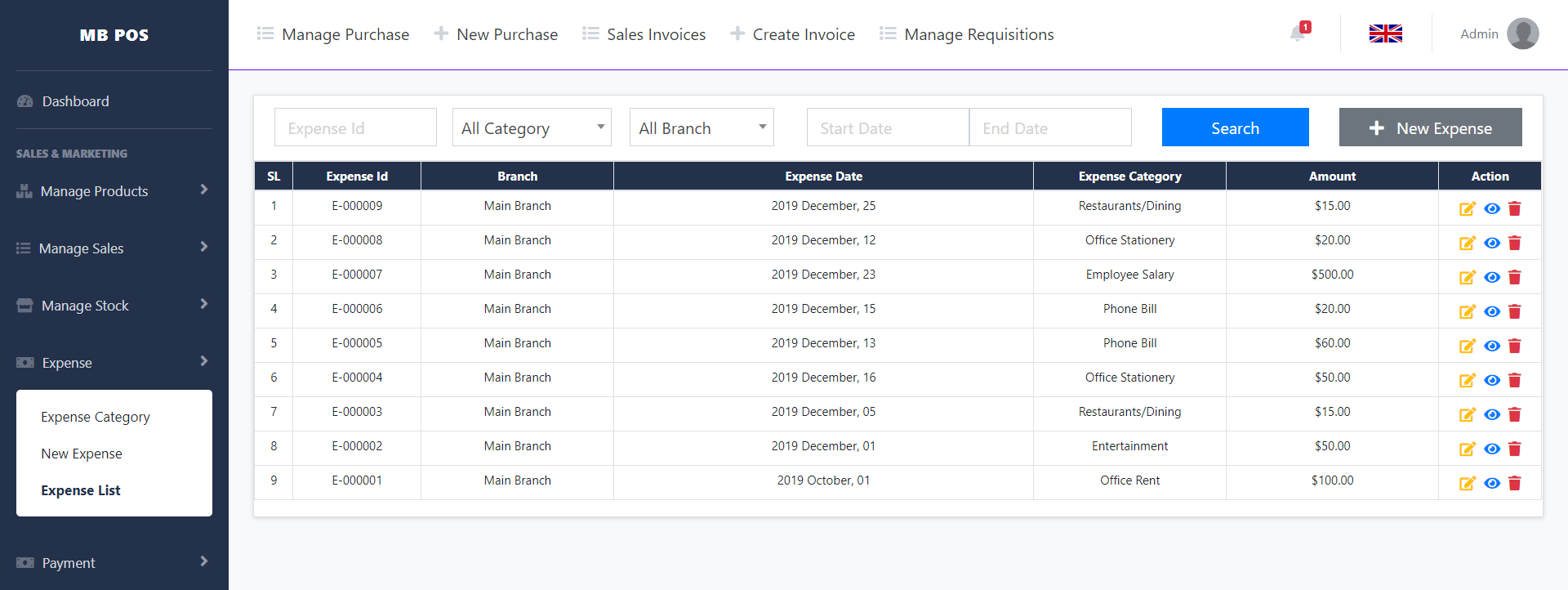Image resolution: width=1568 pixels, height=590 pixels.
Task: Open the All Category dropdown
Action: tap(532, 127)
